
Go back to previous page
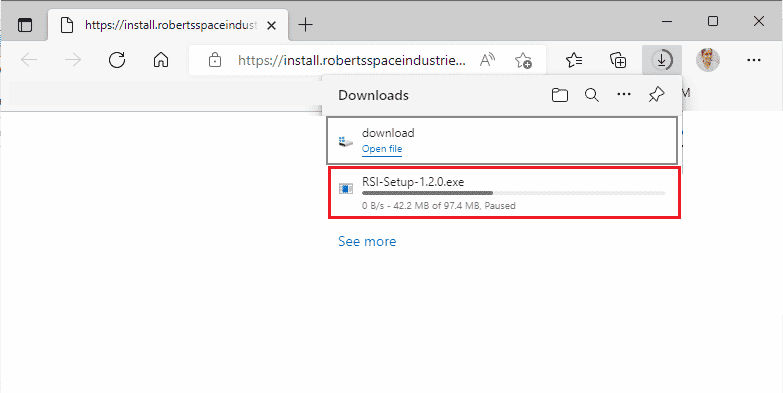click(x=29, y=60)
